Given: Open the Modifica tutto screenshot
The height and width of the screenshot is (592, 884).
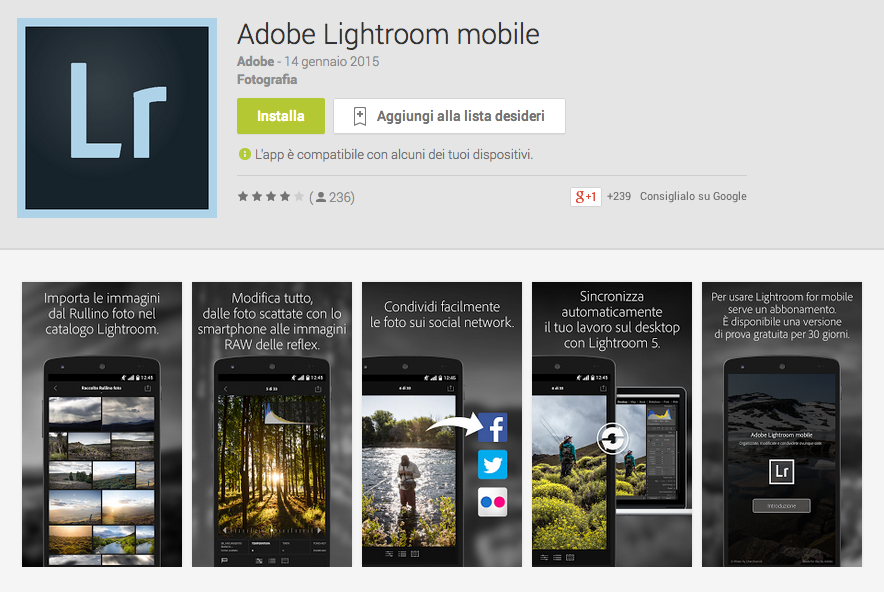Looking at the screenshot, I should click(272, 424).
